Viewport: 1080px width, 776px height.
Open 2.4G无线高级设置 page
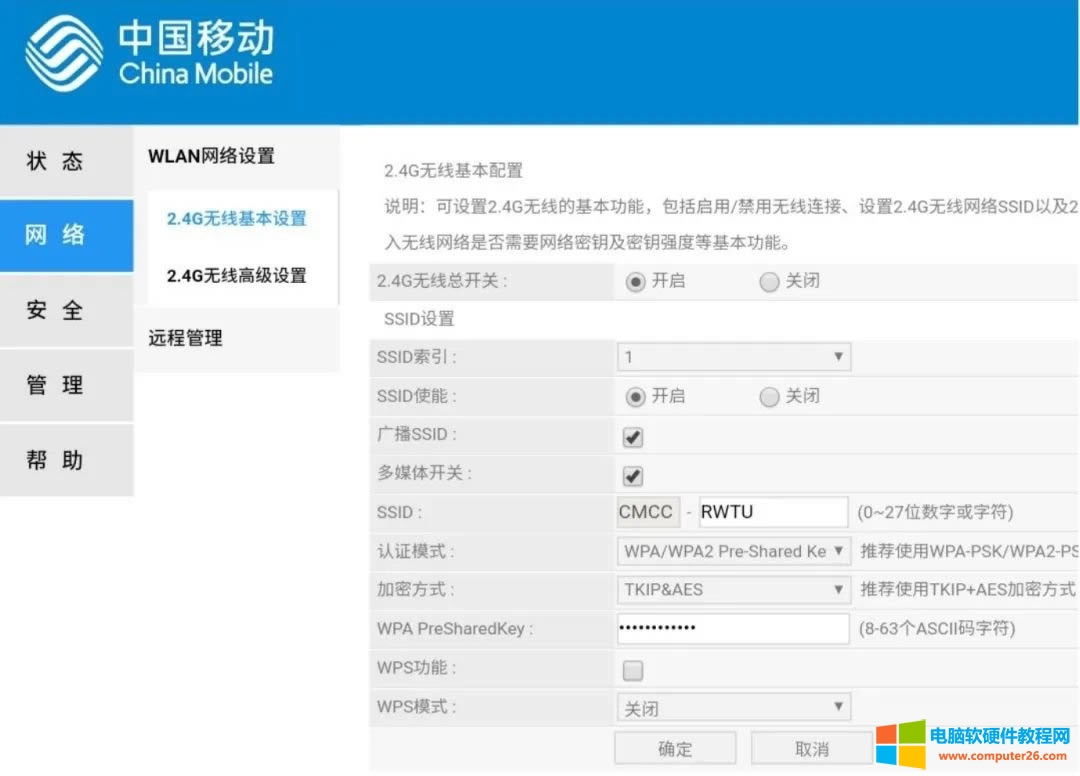point(236,275)
